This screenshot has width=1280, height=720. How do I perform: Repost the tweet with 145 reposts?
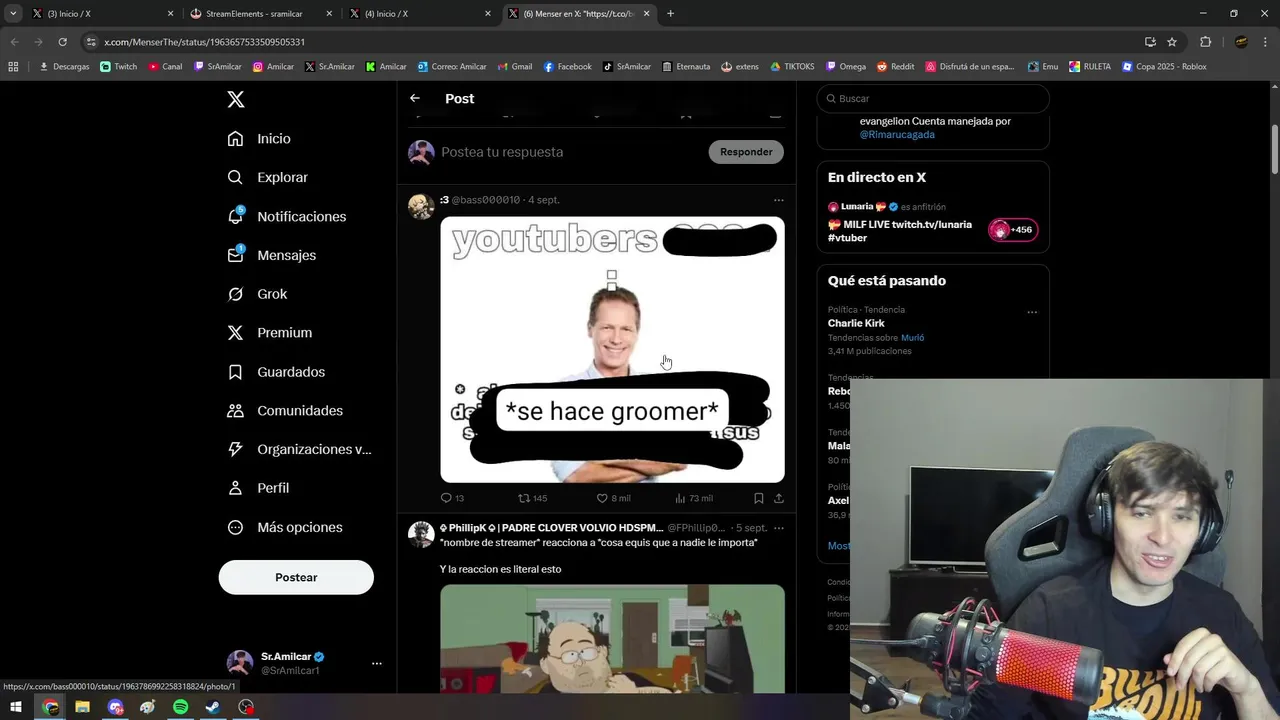tap(532, 498)
